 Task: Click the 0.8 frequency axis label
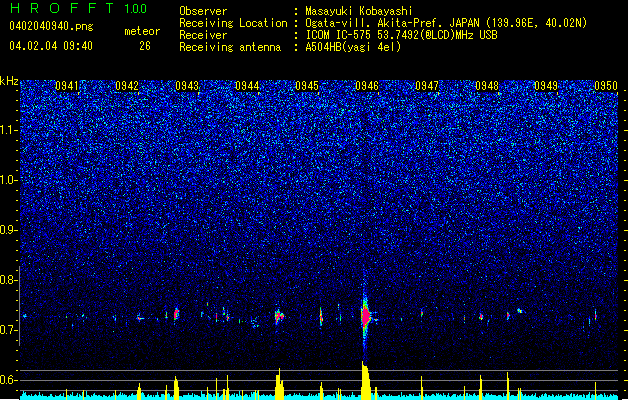tap(9, 280)
